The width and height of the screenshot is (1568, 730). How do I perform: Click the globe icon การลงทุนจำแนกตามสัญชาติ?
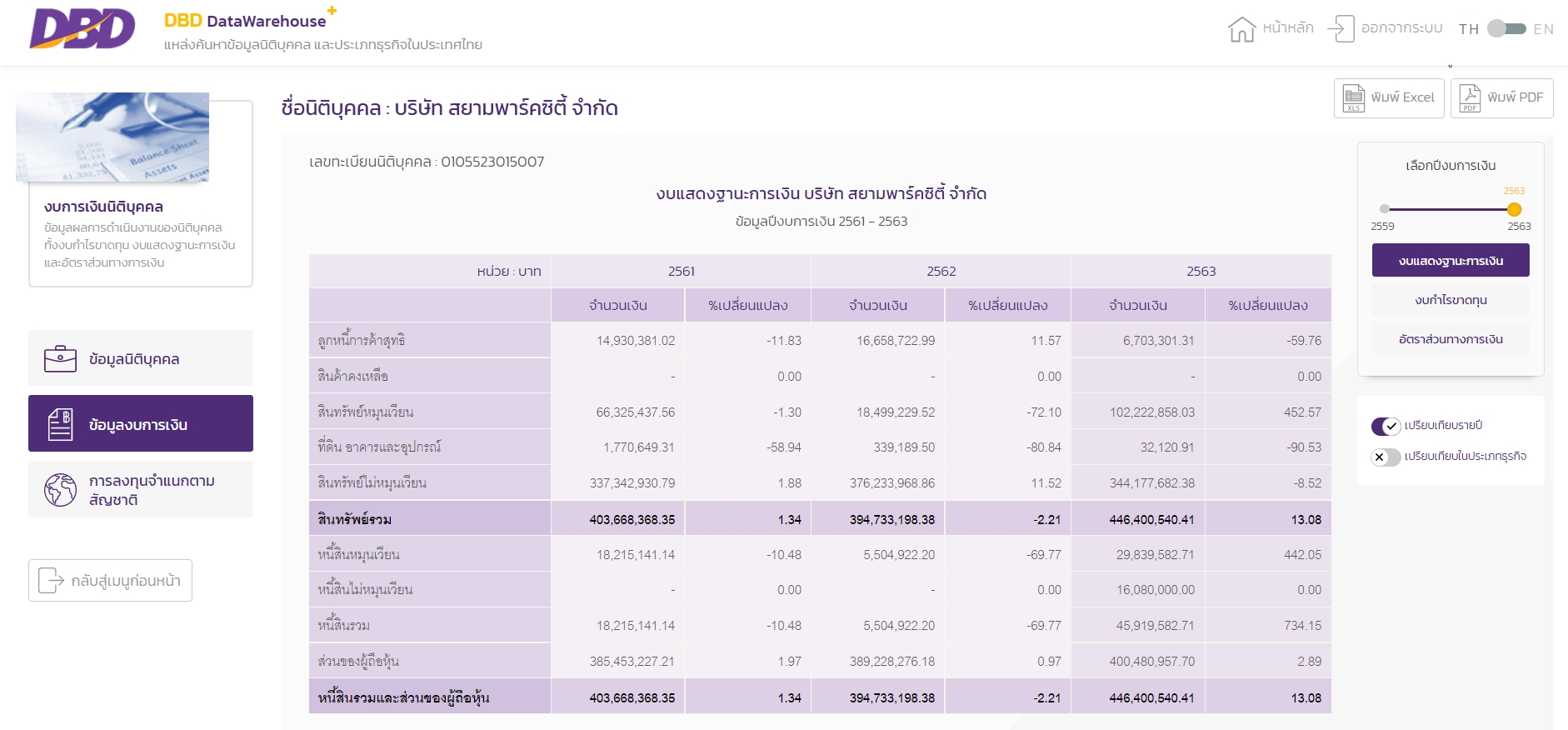(x=60, y=490)
